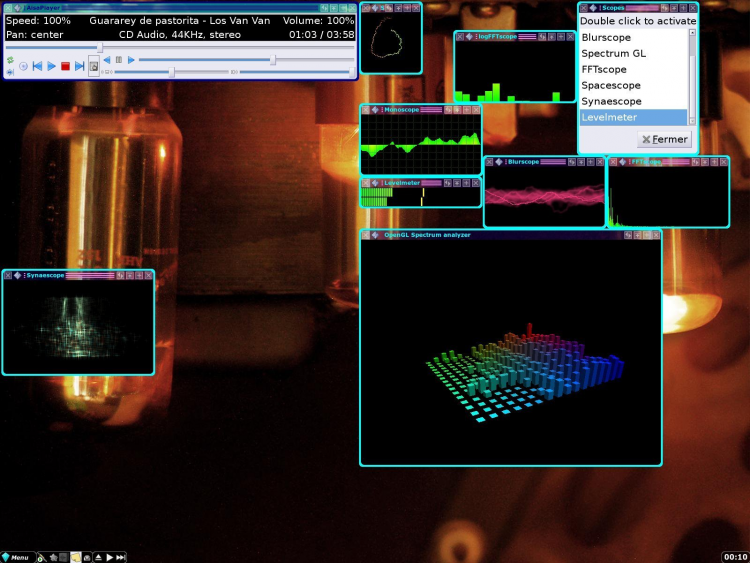The height and width of the screenshot is (563, 750).
Task: Open the playlist window icon
Action: pyautogui.click(x=94, y=66)
